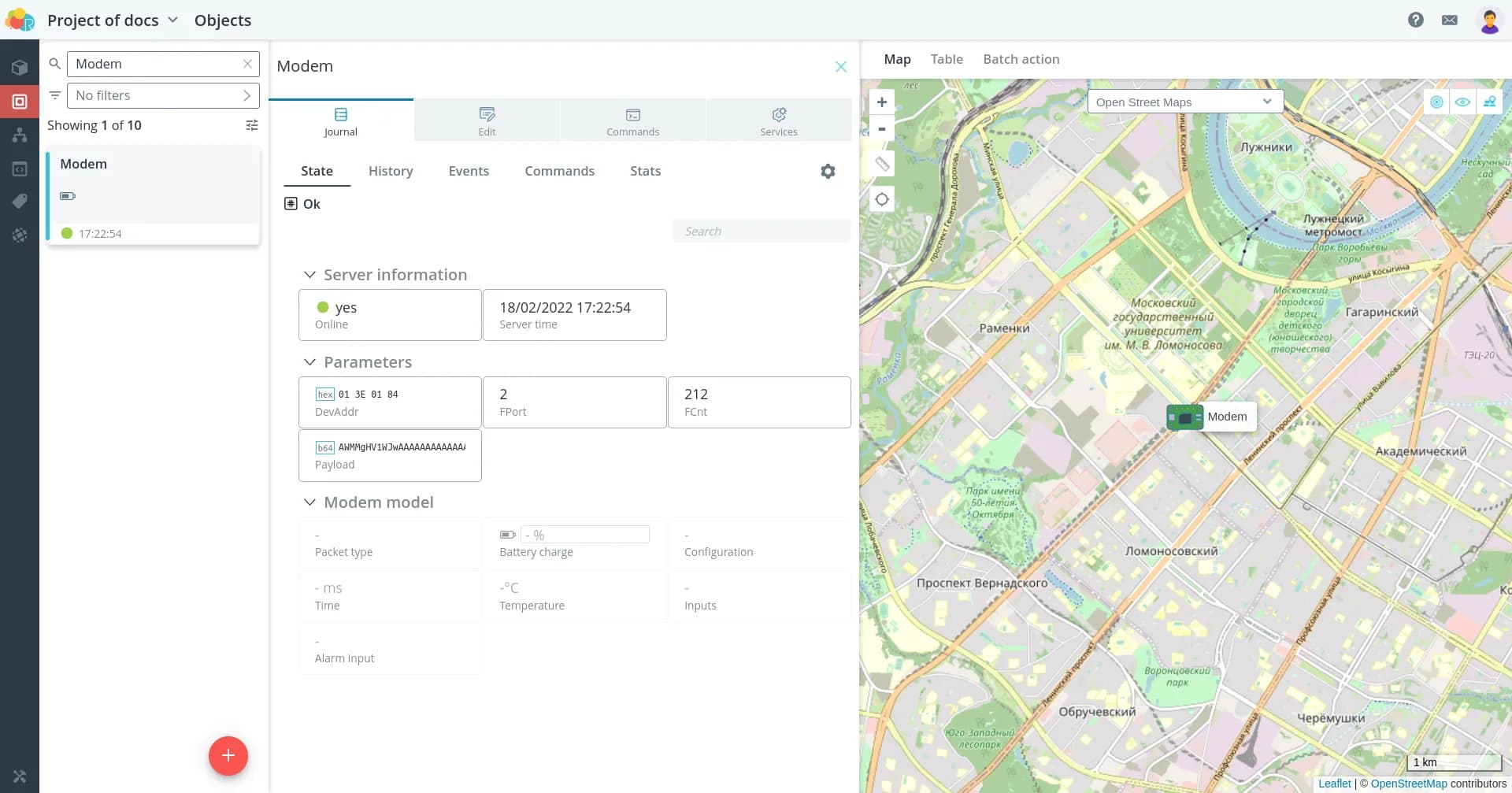
Task: Click the OpenStreetMap contributors link
Action: (x=1408, y=784)
